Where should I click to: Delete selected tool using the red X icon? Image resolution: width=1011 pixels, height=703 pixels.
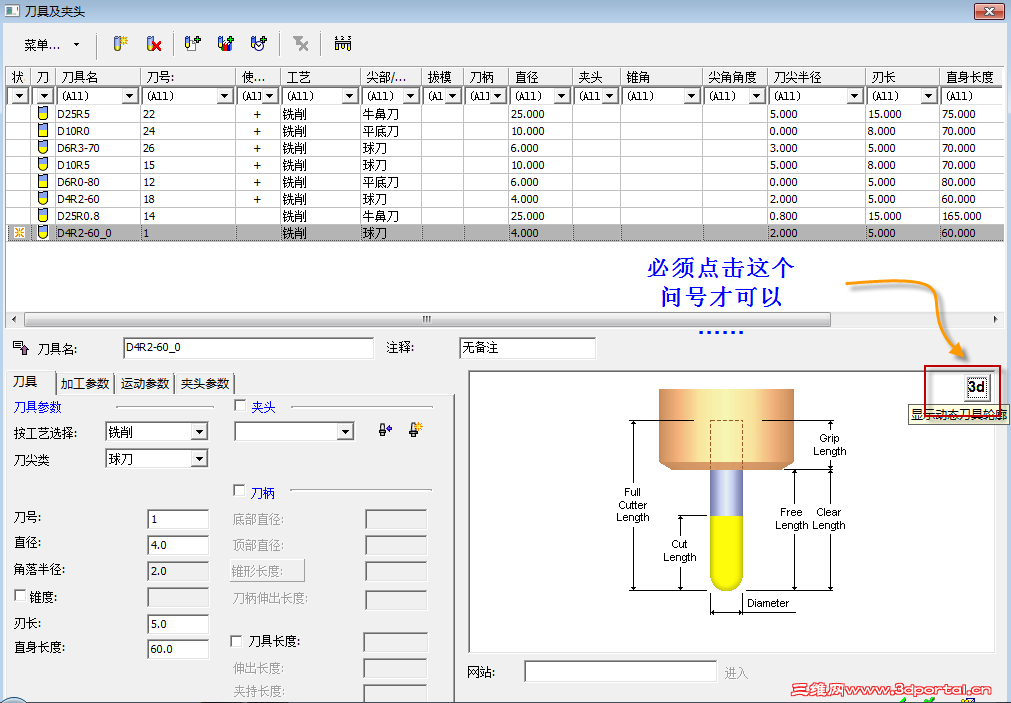[x=153, y=44]
